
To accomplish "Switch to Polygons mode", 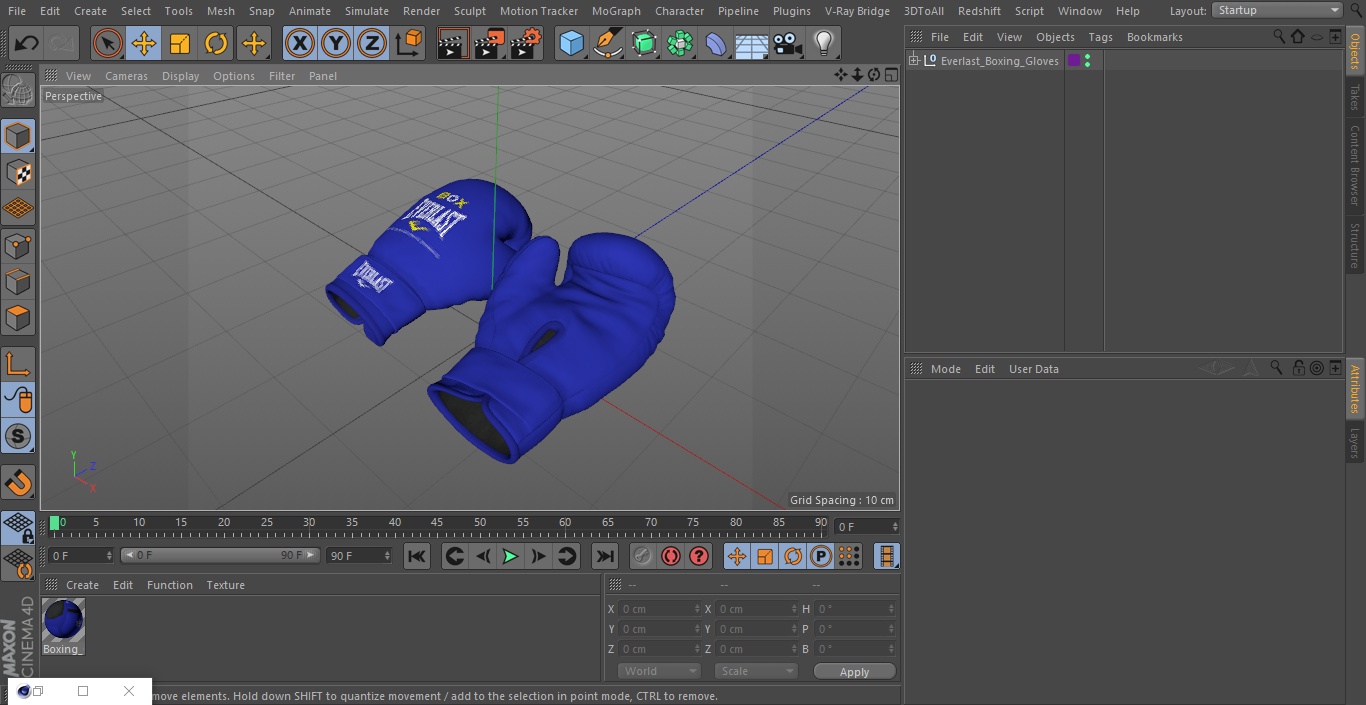I will tap(18, 318).
